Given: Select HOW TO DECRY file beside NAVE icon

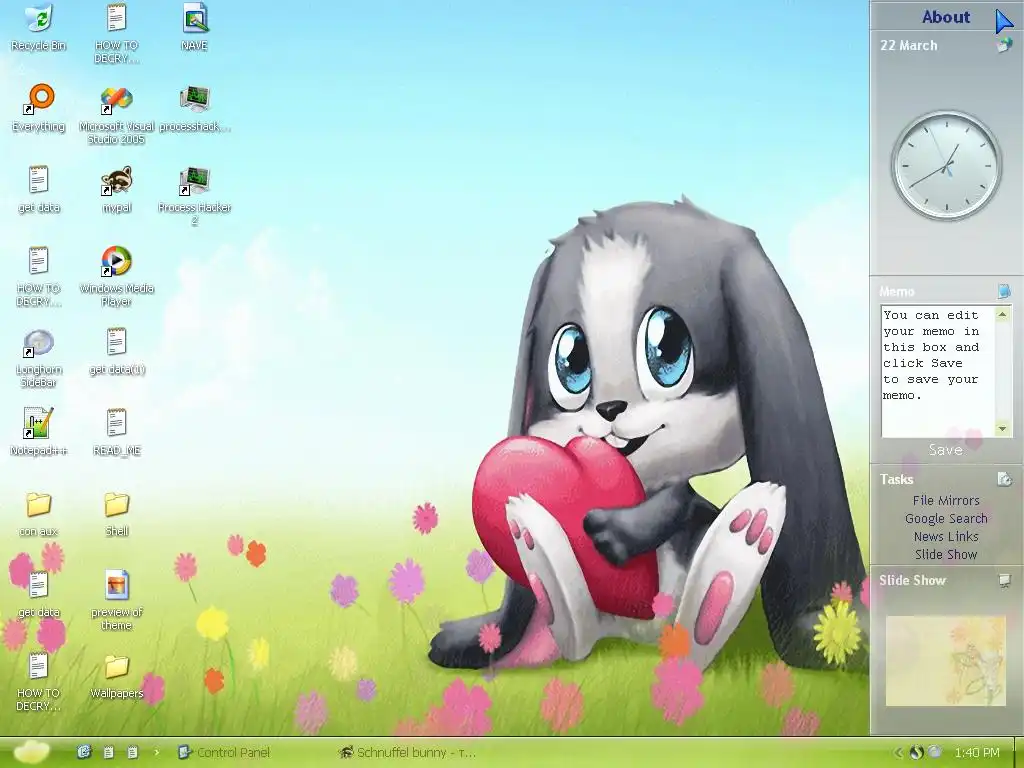Looking at the screenshot, I should click(x=116, y=34).
